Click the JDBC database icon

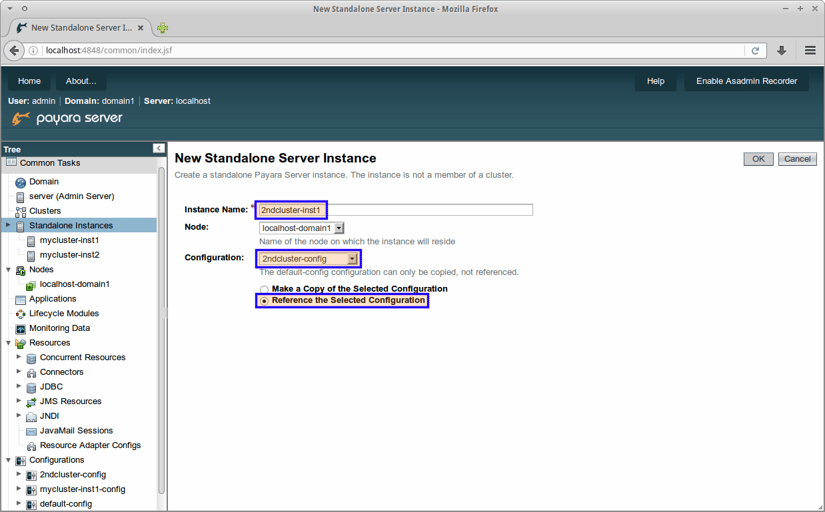(x=31, y=388)
